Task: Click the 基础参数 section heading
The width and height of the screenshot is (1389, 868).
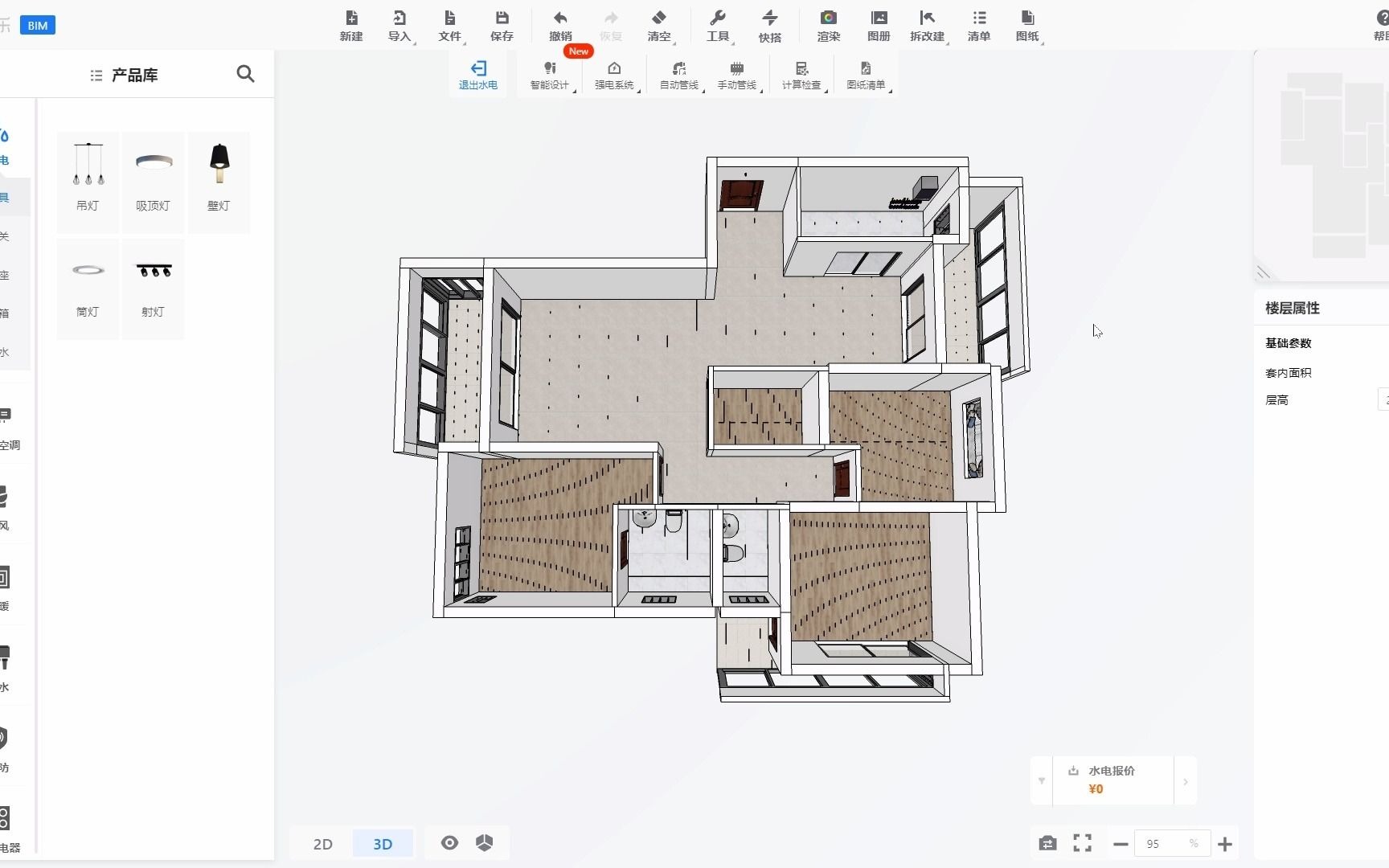Action: 1289,343
